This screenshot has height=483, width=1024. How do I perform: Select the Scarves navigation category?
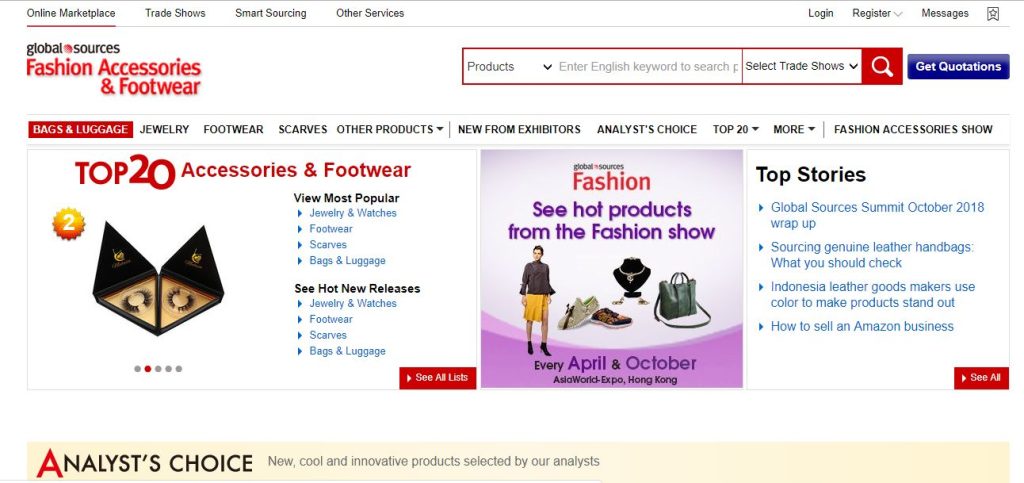[x=302, y=129]
